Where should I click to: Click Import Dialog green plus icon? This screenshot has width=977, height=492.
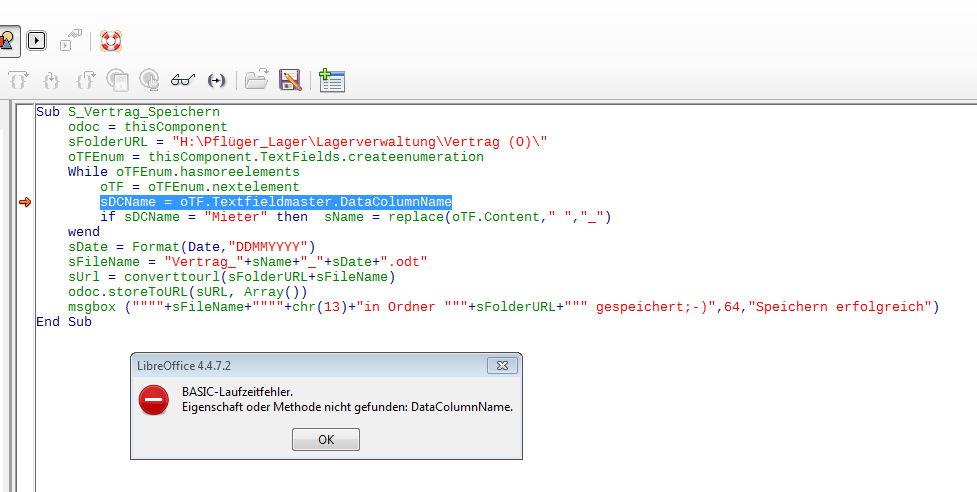pos(331,80)
